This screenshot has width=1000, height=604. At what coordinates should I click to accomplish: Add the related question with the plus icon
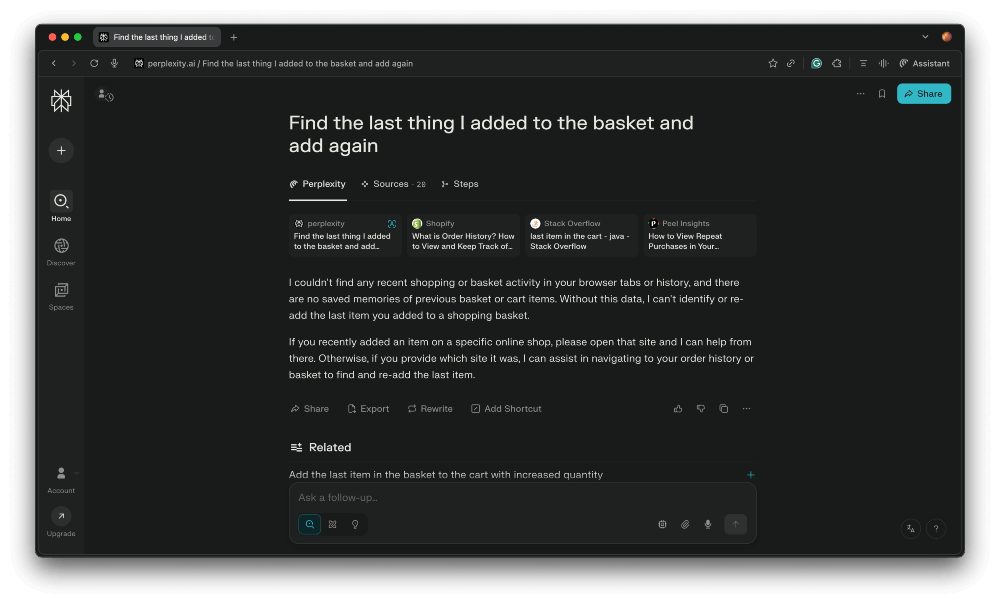click(x=751, y=475)
